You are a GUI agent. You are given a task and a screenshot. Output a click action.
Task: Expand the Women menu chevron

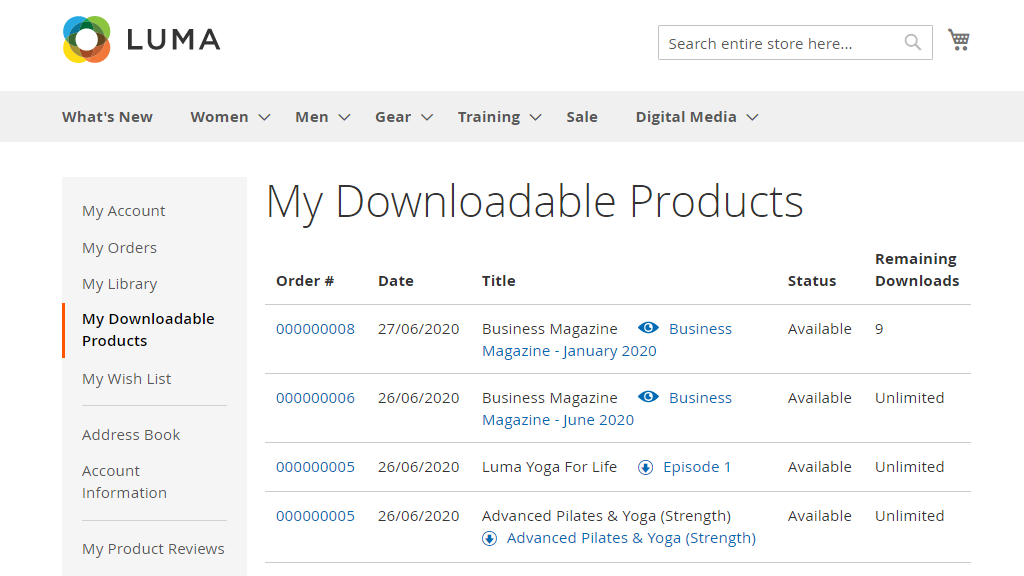pos(264,118)
